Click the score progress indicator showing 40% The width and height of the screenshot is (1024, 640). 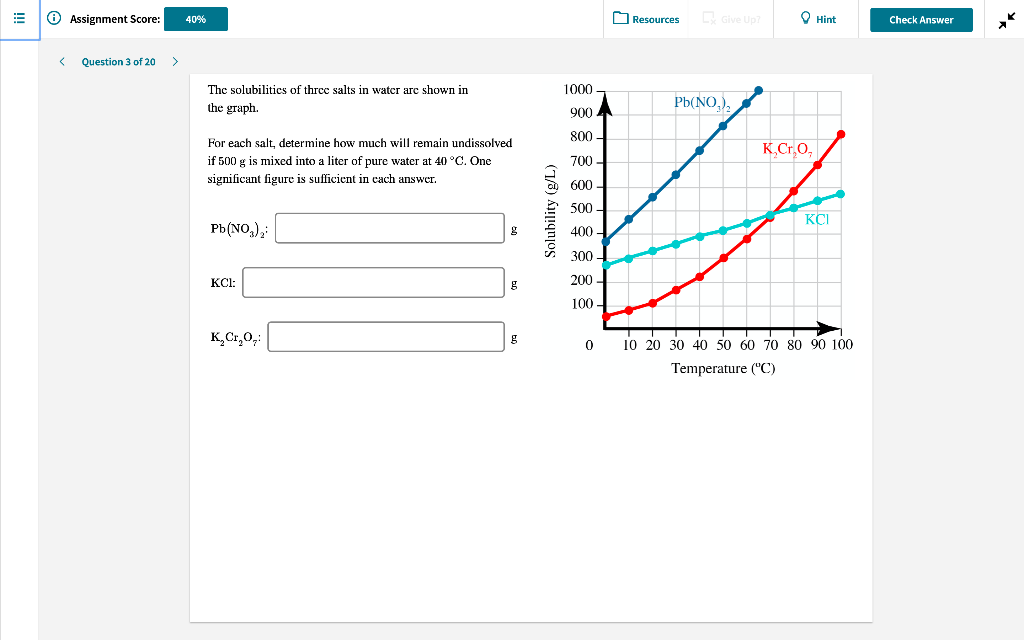pyautogui.click(x=195, y=18)
